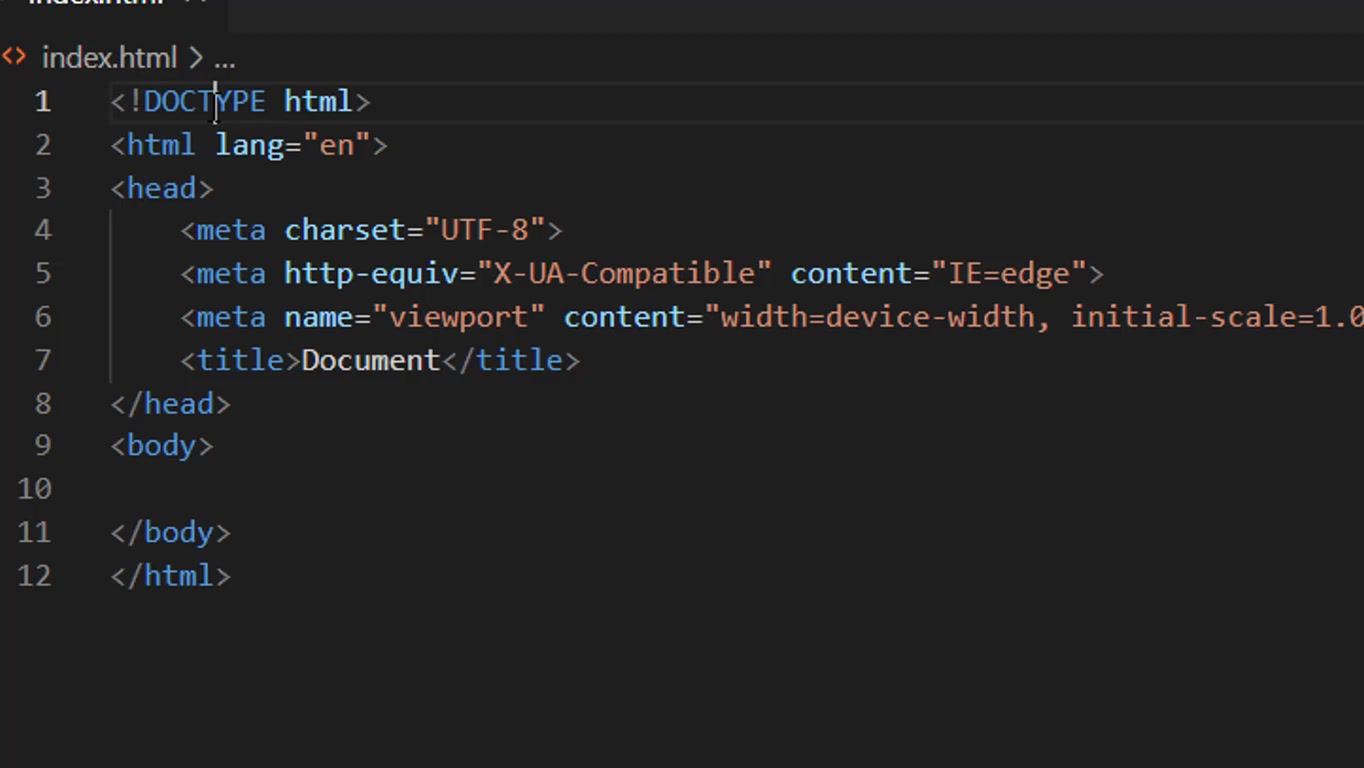Expand the breadcrumb chevron after index.html

tap(195, 58)
